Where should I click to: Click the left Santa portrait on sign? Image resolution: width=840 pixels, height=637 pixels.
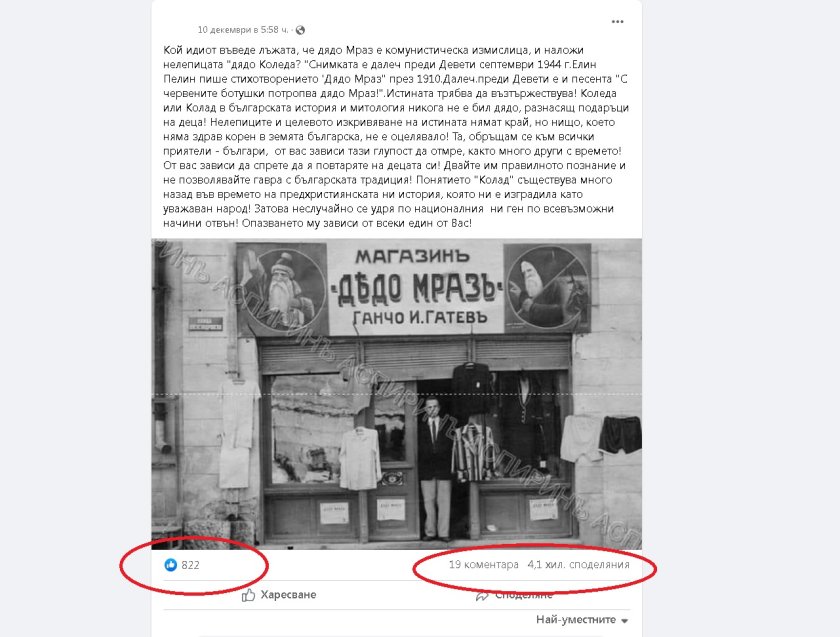point(282,288)
